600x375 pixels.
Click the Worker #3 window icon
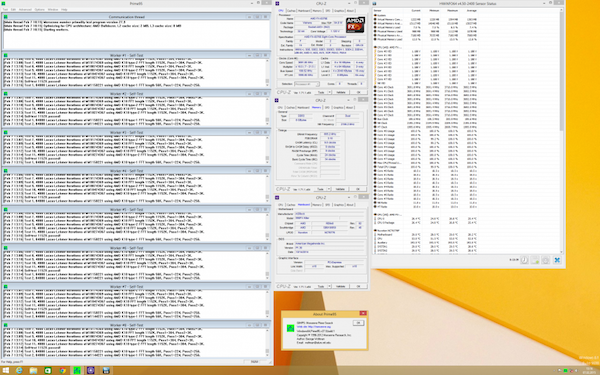(x=6, y=132)
